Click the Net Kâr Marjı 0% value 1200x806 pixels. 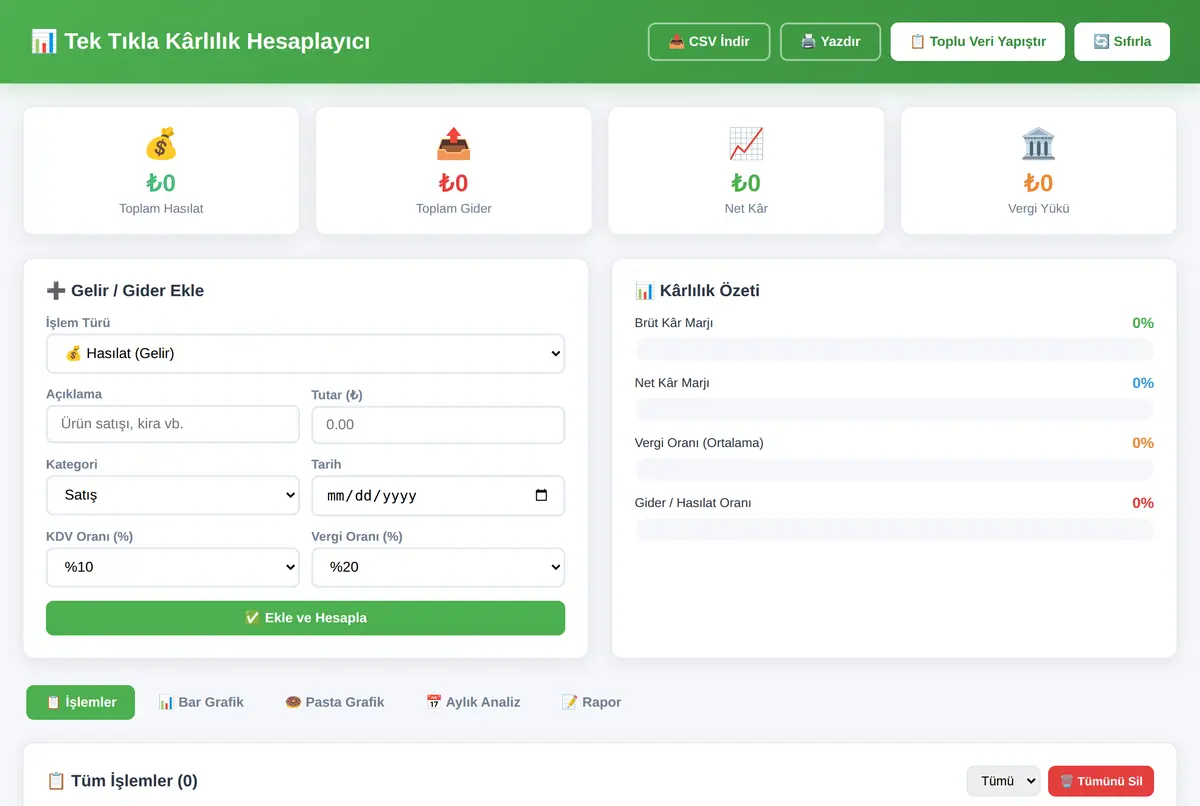pyautogui.click(x=1143, y=383)
